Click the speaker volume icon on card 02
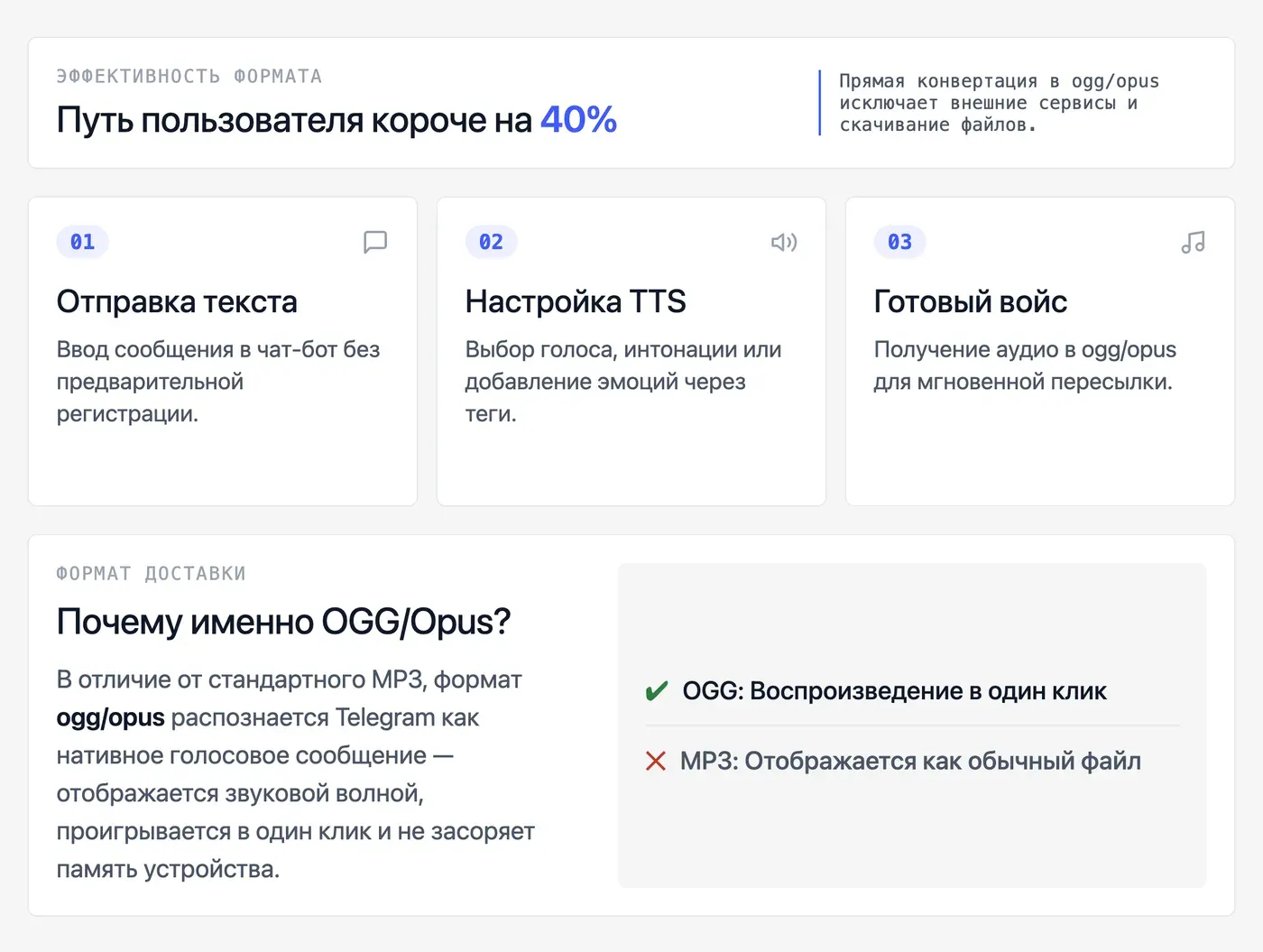 [x=784, y=242]
